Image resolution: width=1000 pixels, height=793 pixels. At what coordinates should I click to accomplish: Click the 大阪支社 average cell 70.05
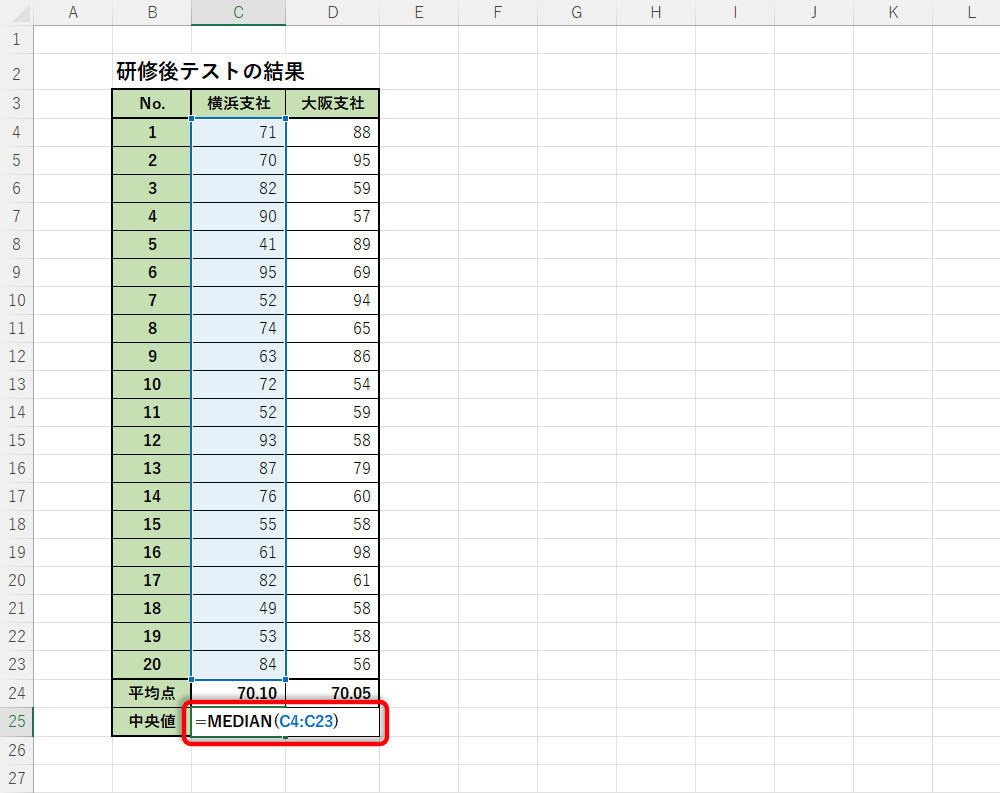332,693
